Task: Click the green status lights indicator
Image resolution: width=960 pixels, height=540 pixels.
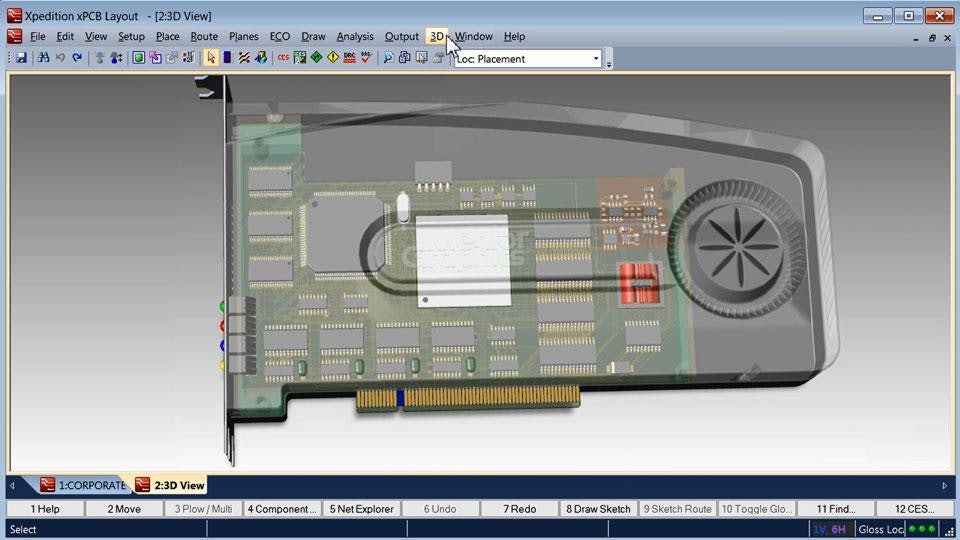Action: pyautogui.click(x=922, y=529)
